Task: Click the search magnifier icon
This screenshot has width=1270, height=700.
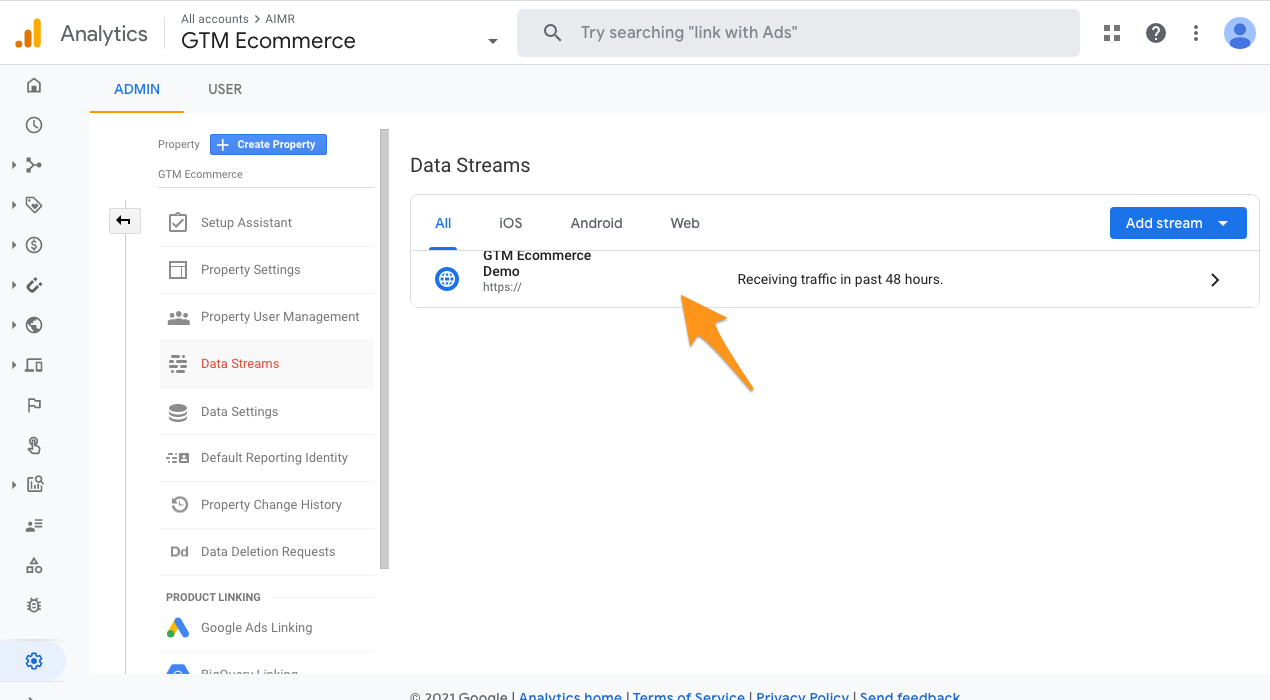Action: tap(552, 33)
